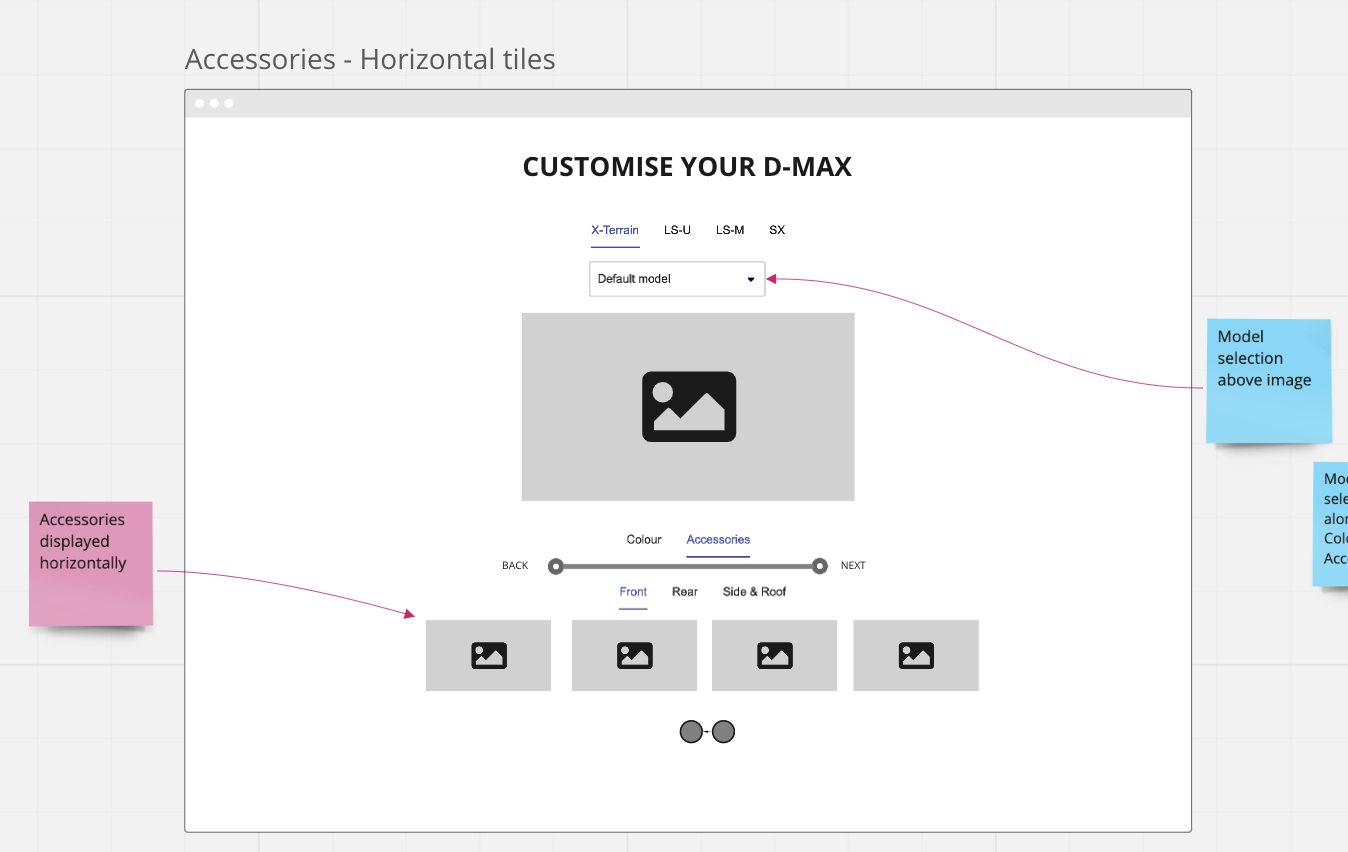1348x852 pixels.
Task: Open the LS-M model tab
Action: pyautogui.click(x=730, y=230)
